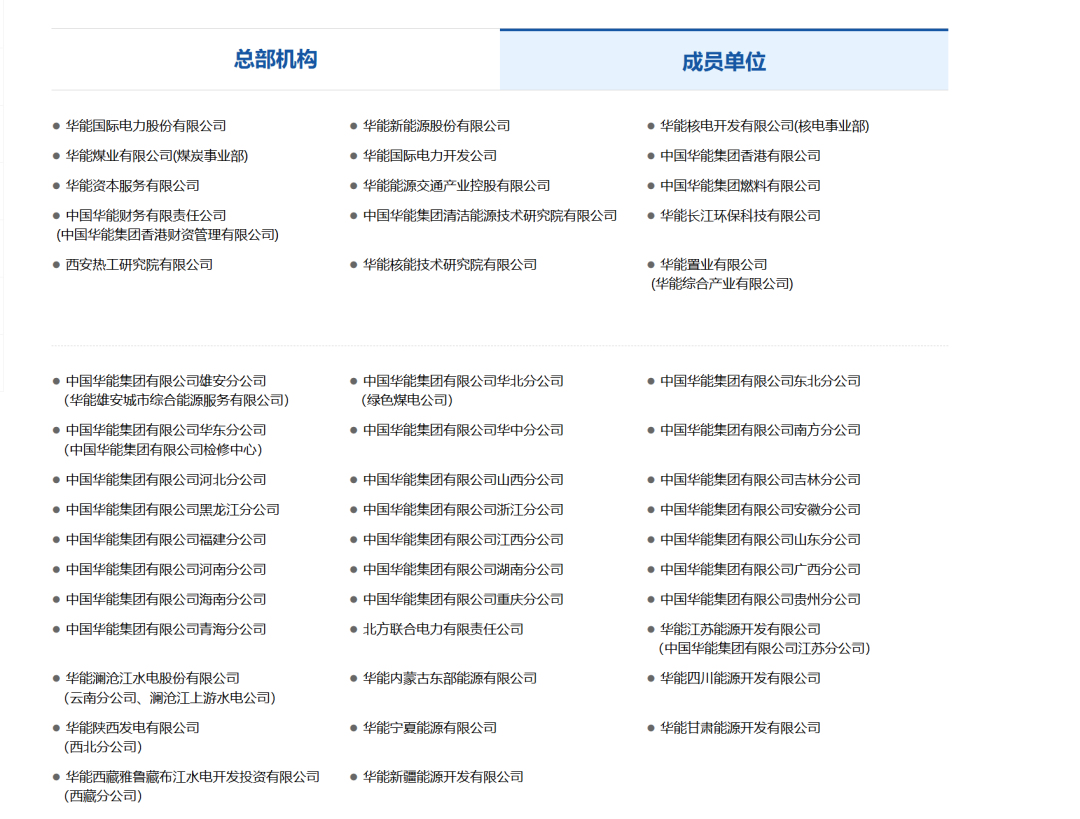
Task: Open 华能西藏雅鲁藏布江水电开发投资有限公司
Action: pyautogui.click(x=193, y=777)
